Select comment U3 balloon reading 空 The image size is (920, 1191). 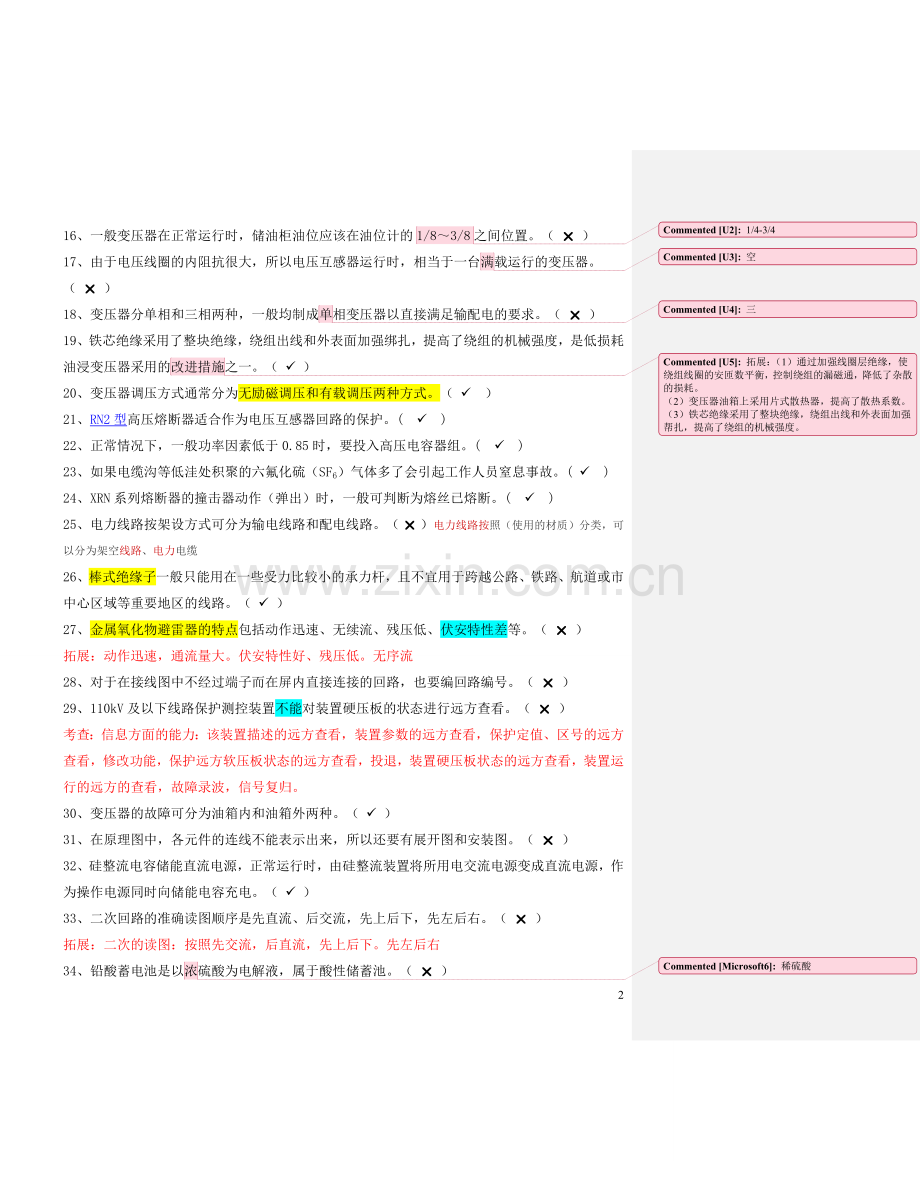[787, 257]
